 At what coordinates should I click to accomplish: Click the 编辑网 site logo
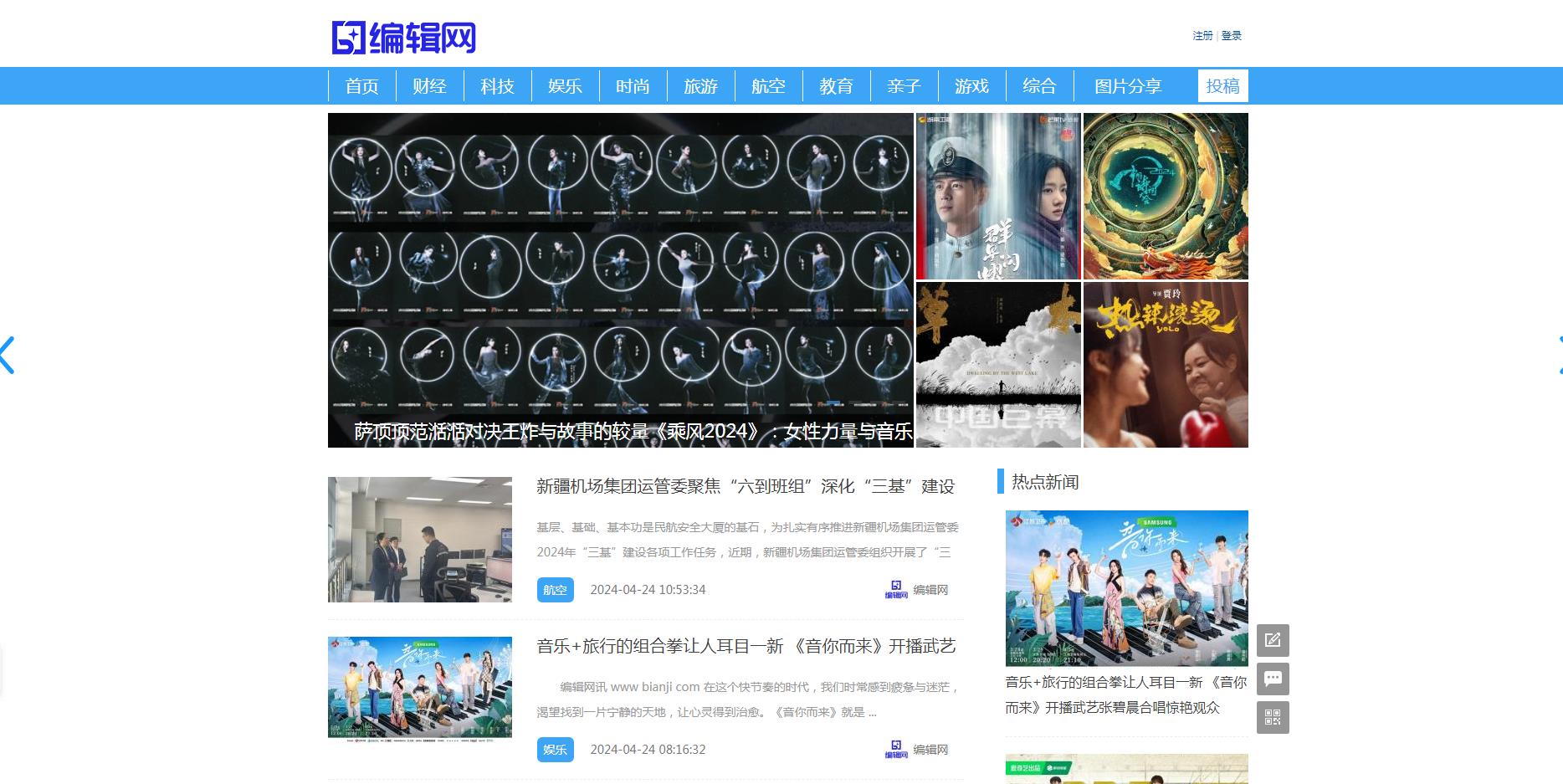click(x=404, y=38)
